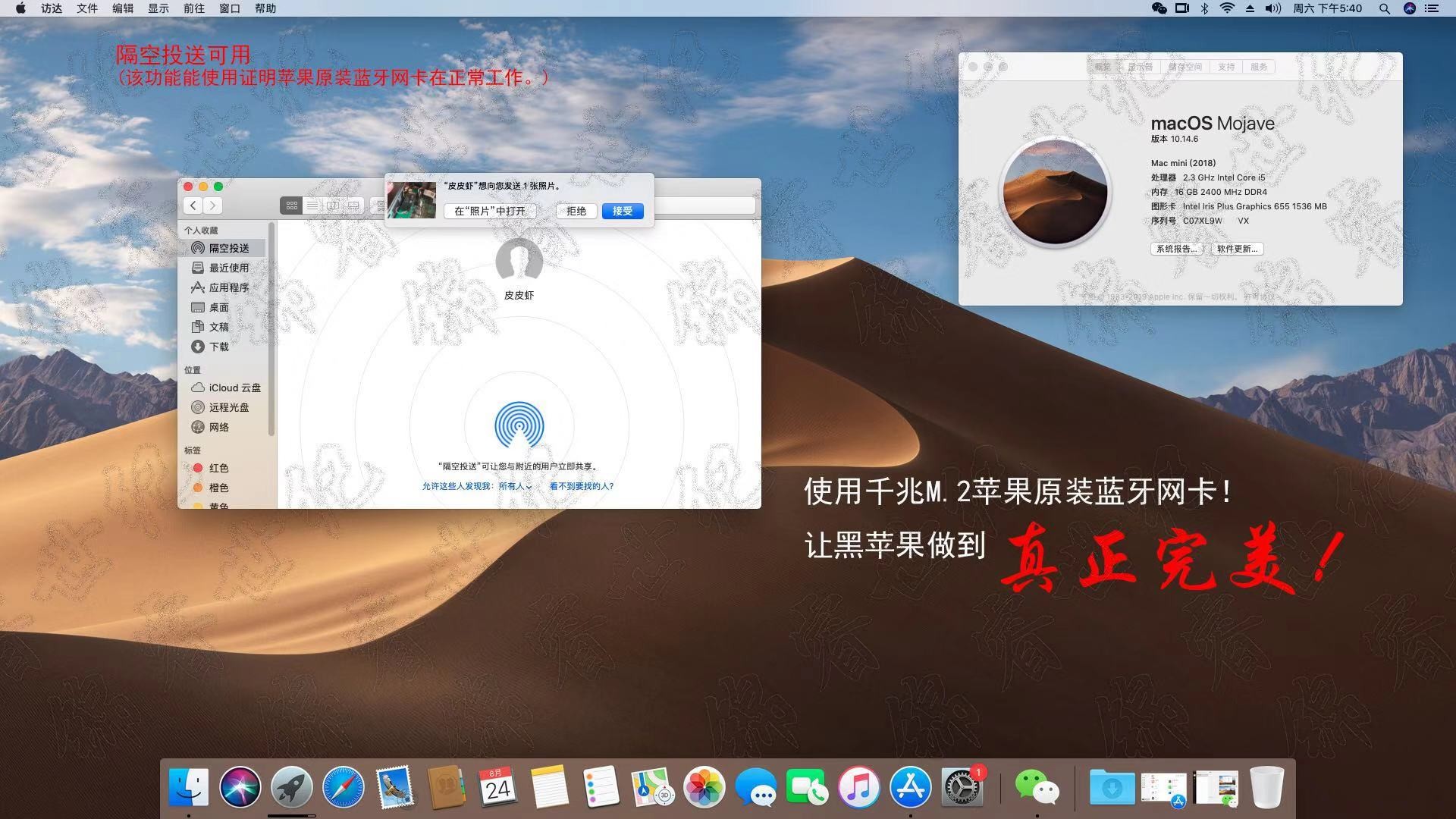Open System Preferences from the Dock
Image resolution: width=1456 pixels, height=819 pixels.
(x=962, y=786)
